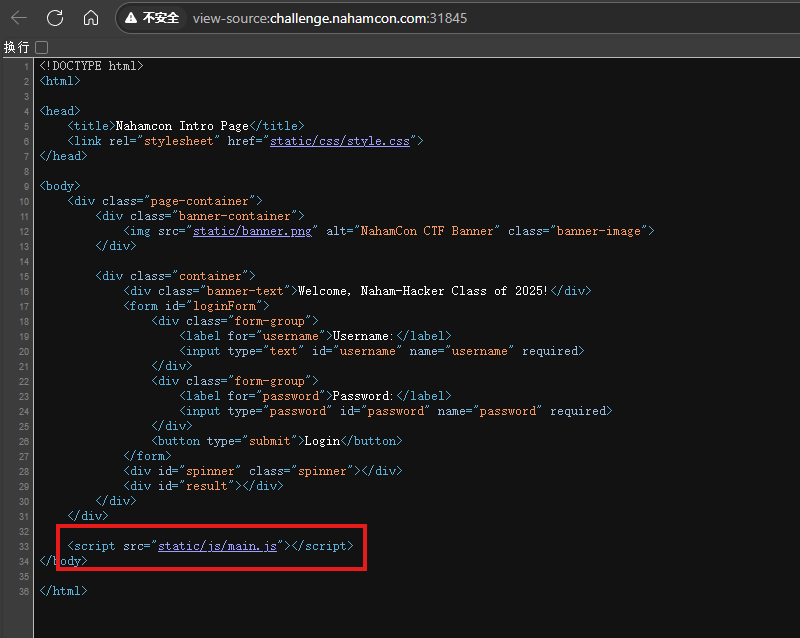The width and height of the screenshot is (800, 638).
Task: Select line number 1 in the gutter
Action: tap(27, 66)
